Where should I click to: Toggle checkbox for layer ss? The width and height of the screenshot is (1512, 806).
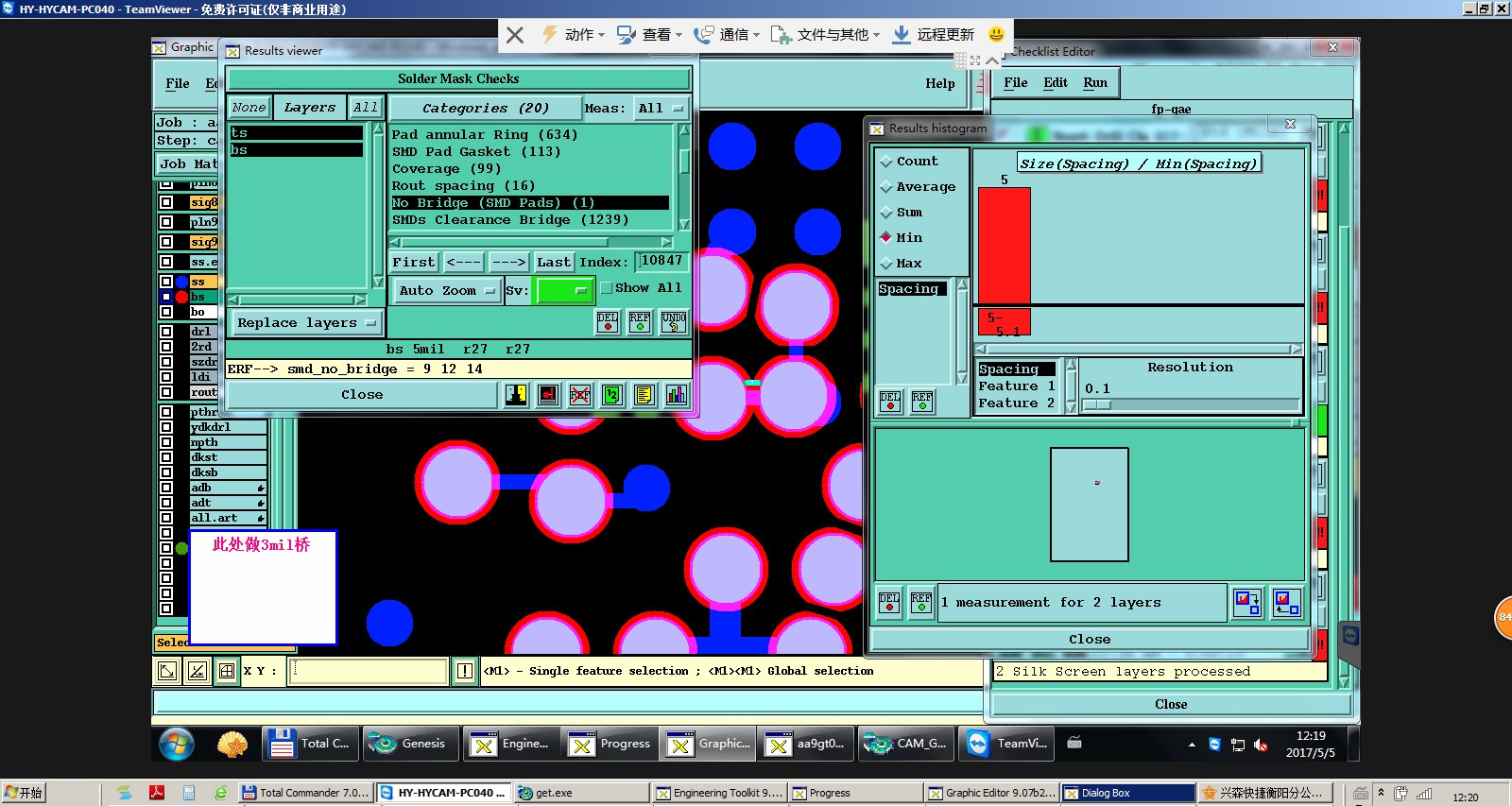pos(166,282)
